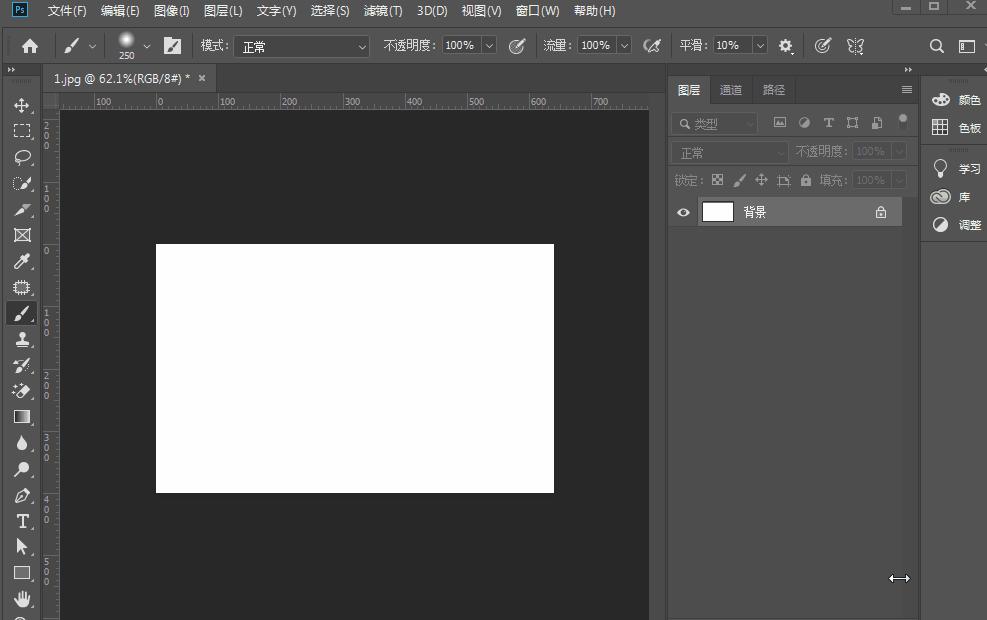Image resolution: width=987 pixels, height=620 pixels.
Task: Expand the 不透明度 opacity dropdown arrow
Action: tap(489, 45)
